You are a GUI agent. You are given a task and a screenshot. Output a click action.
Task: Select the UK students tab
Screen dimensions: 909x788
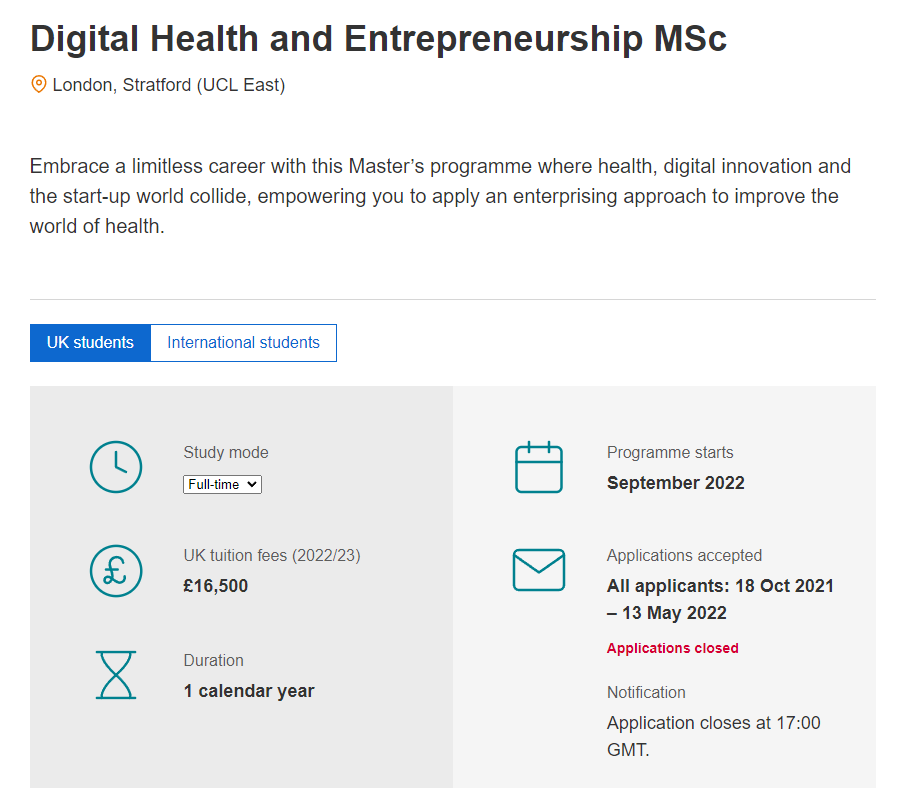[90, 342]
